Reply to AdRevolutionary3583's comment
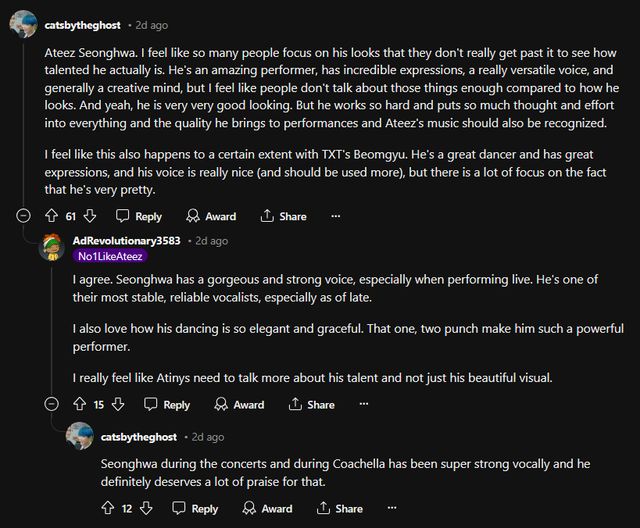 tap(167, 405)
